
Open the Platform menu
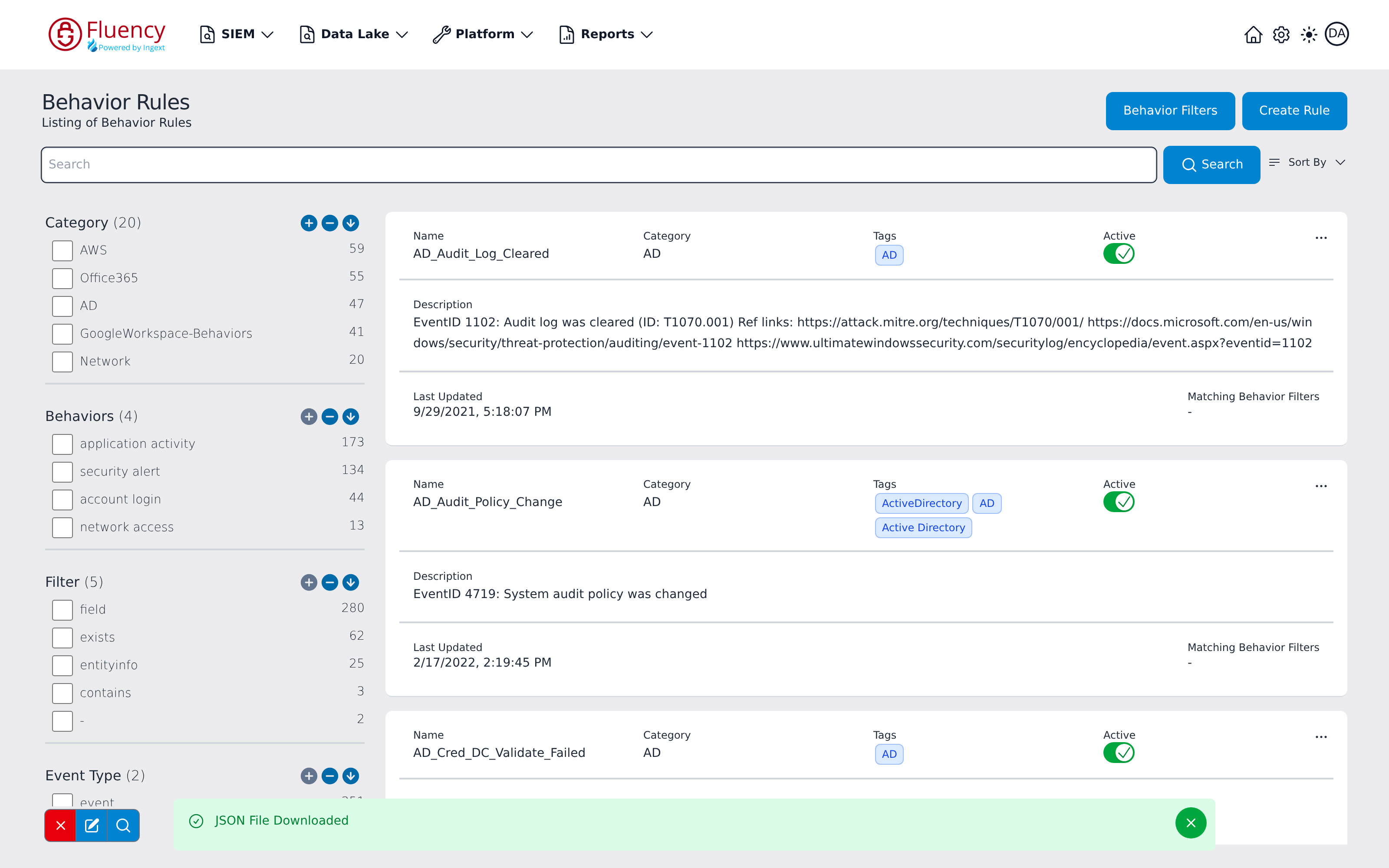483,34
